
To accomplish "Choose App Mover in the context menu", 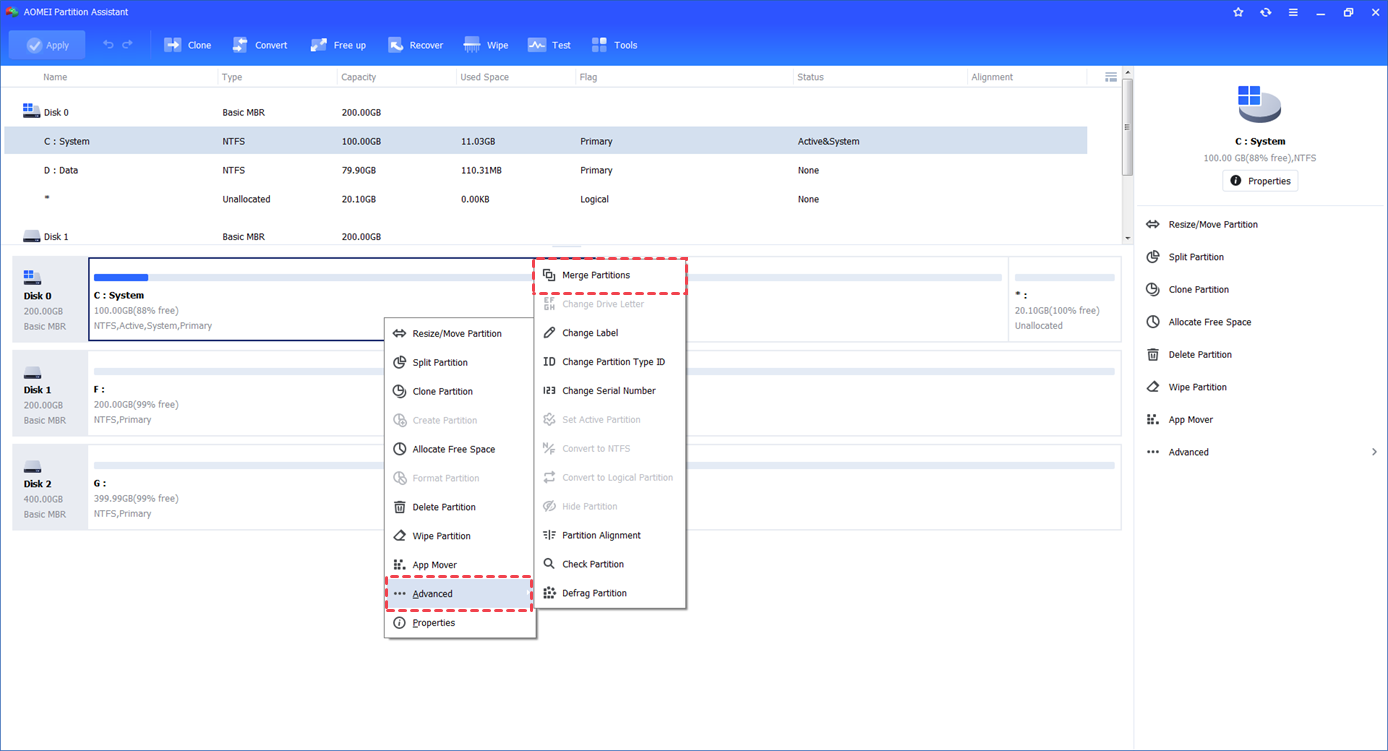I will [459, 565].
